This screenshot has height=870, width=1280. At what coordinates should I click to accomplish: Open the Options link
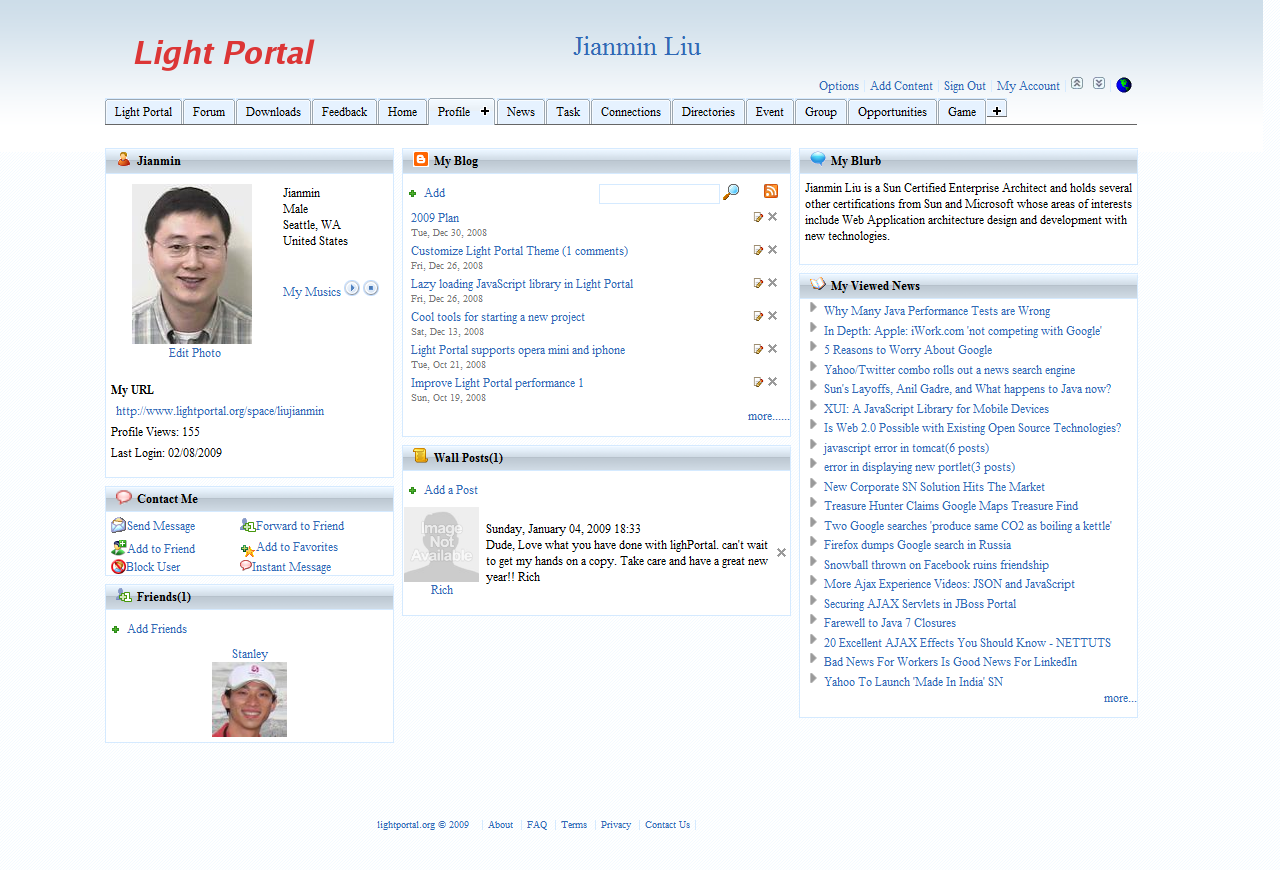[839, 86]
